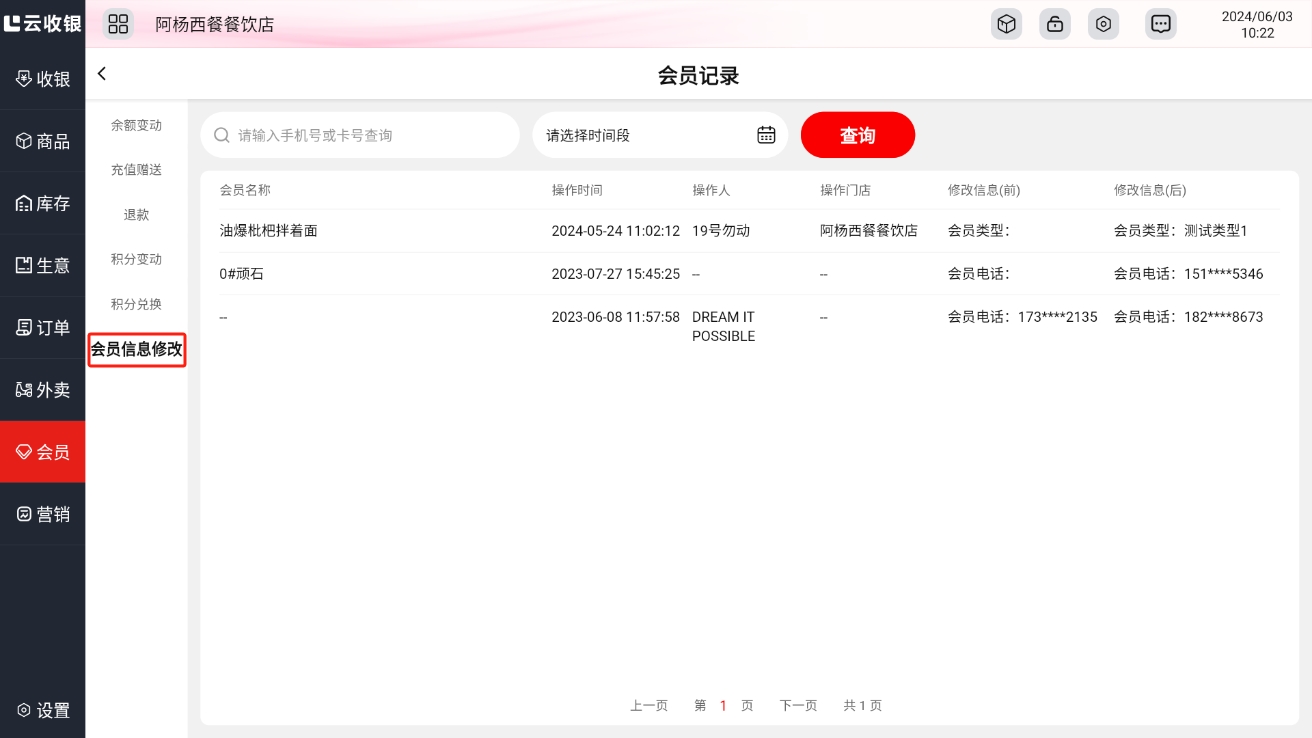Go back using the left arrow icon
This screenshot has width=1312, height=738.
102,74
